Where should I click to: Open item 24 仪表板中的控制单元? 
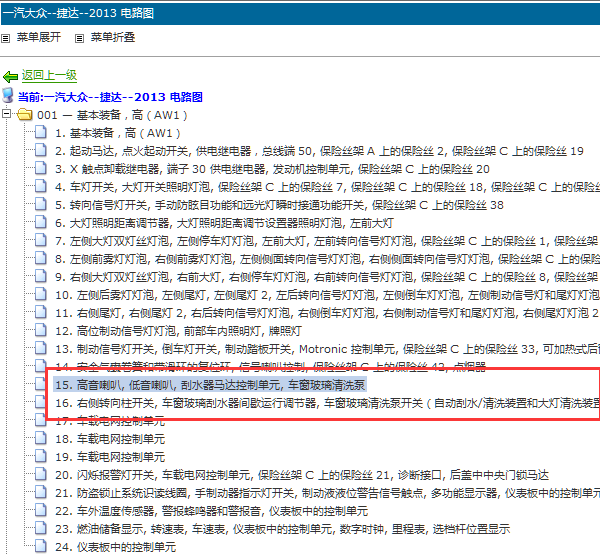point(116,547)
